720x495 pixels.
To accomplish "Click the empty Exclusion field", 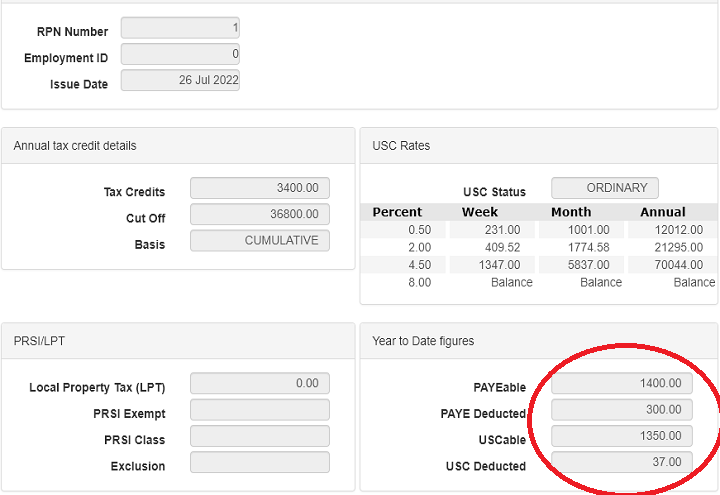I will click(260, 462).
